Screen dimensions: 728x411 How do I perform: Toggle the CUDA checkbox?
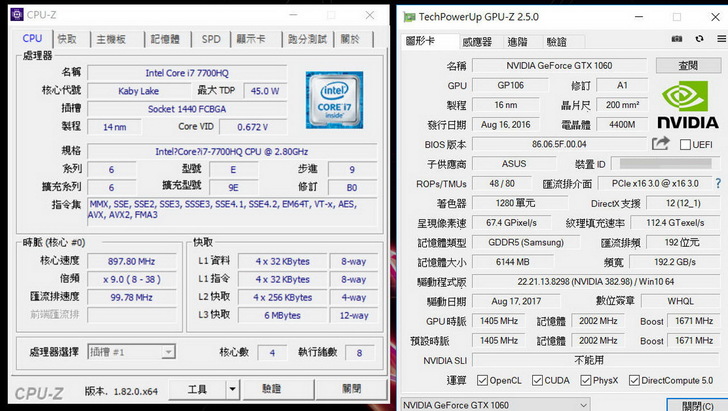[x=537, y=381]
